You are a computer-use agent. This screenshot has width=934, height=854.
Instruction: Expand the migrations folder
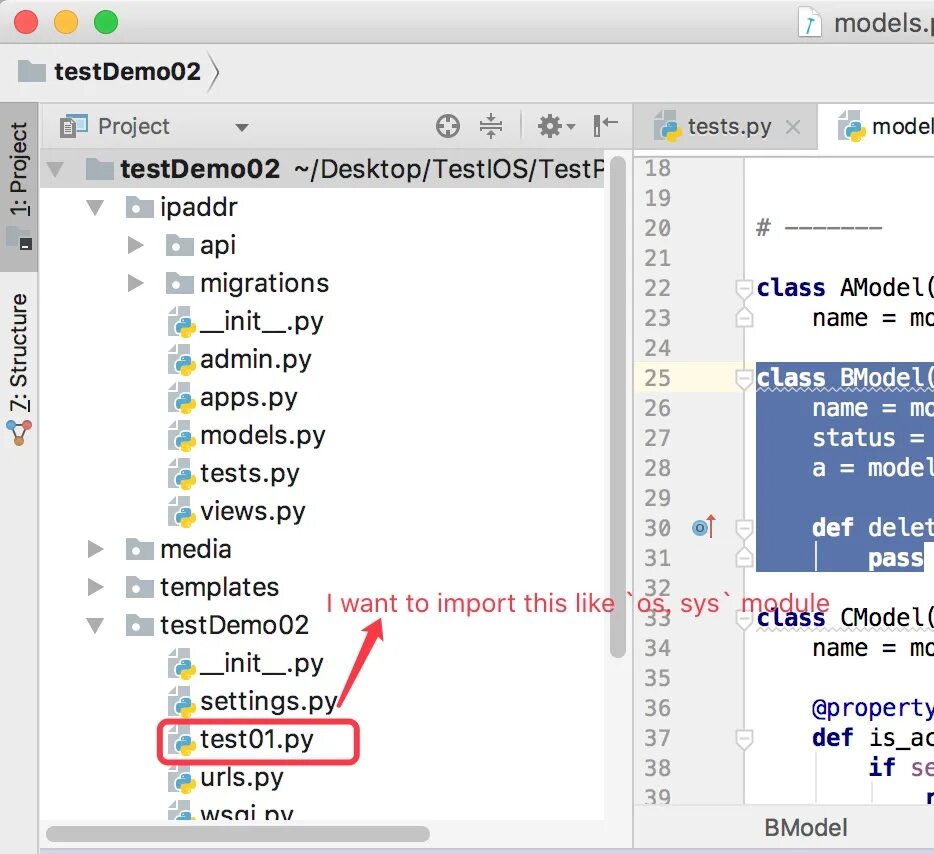tap(136, 283)
